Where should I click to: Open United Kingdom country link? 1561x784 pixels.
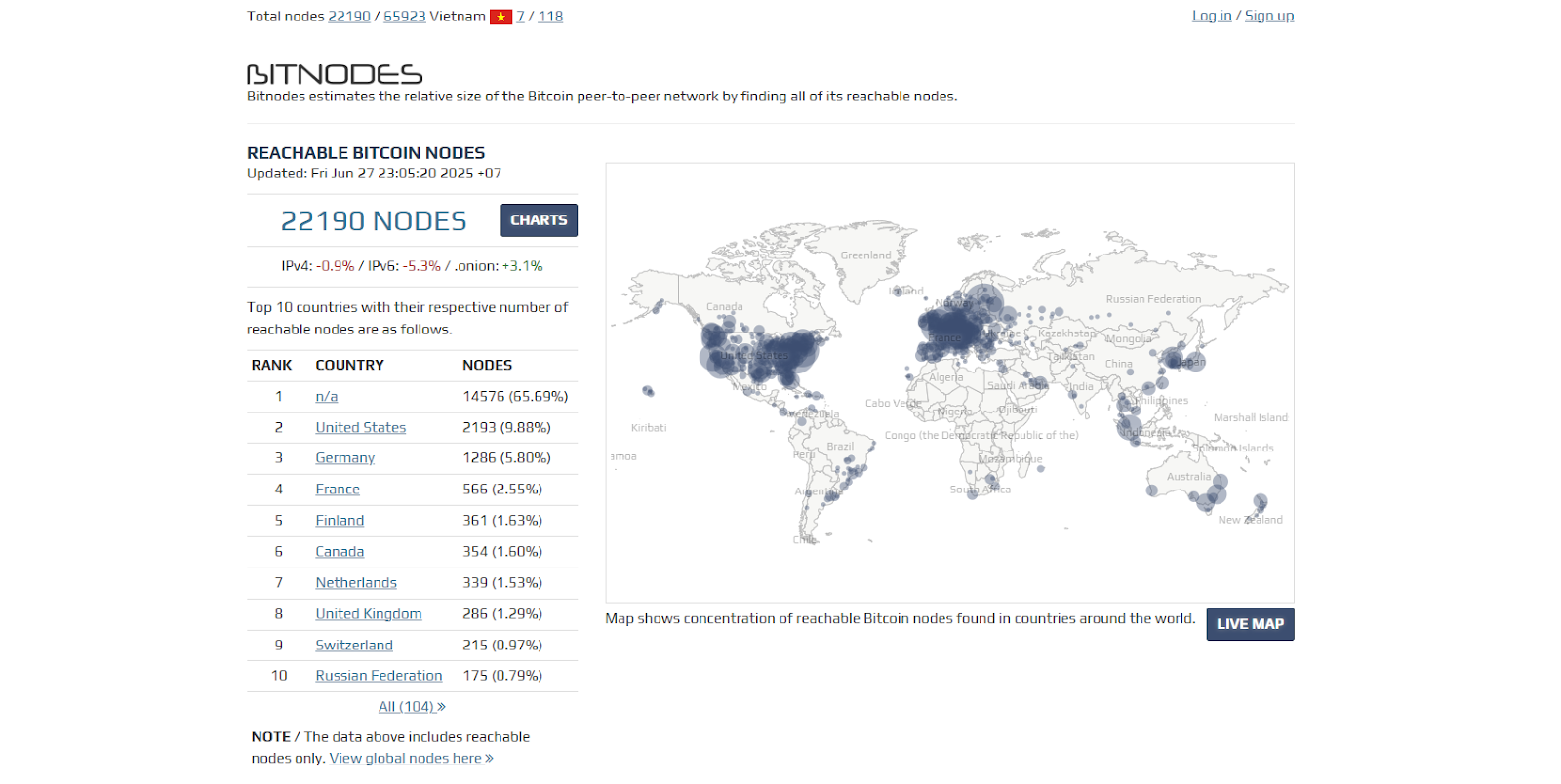369,614
